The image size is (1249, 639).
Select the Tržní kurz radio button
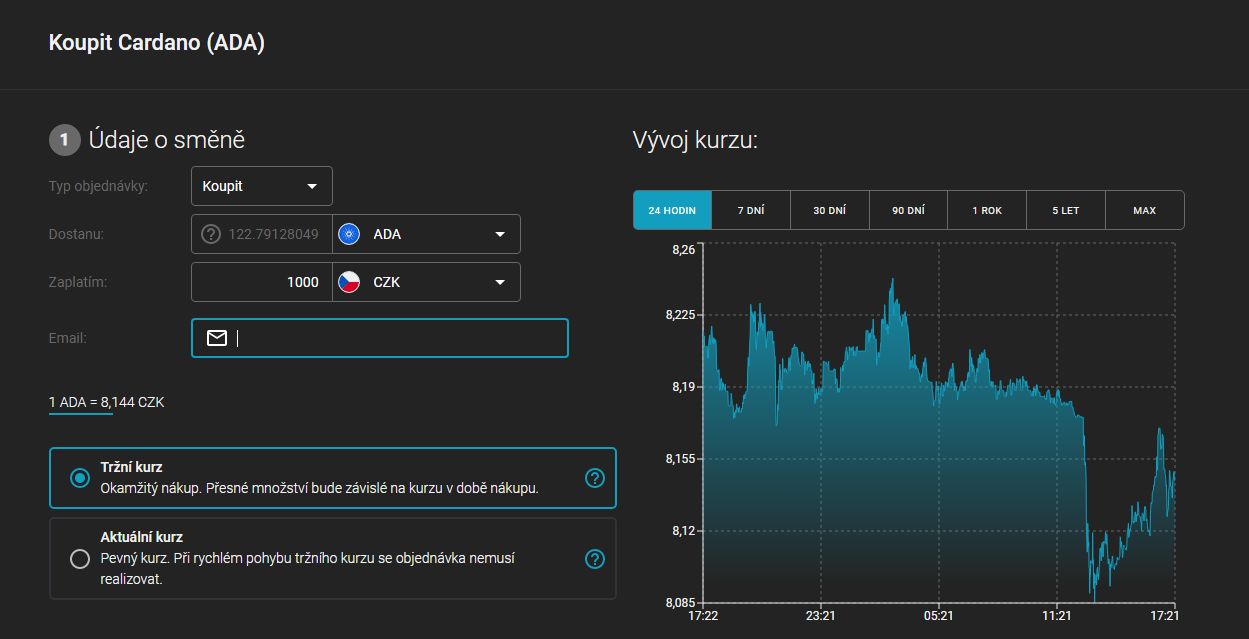click(x=80, y=478)
